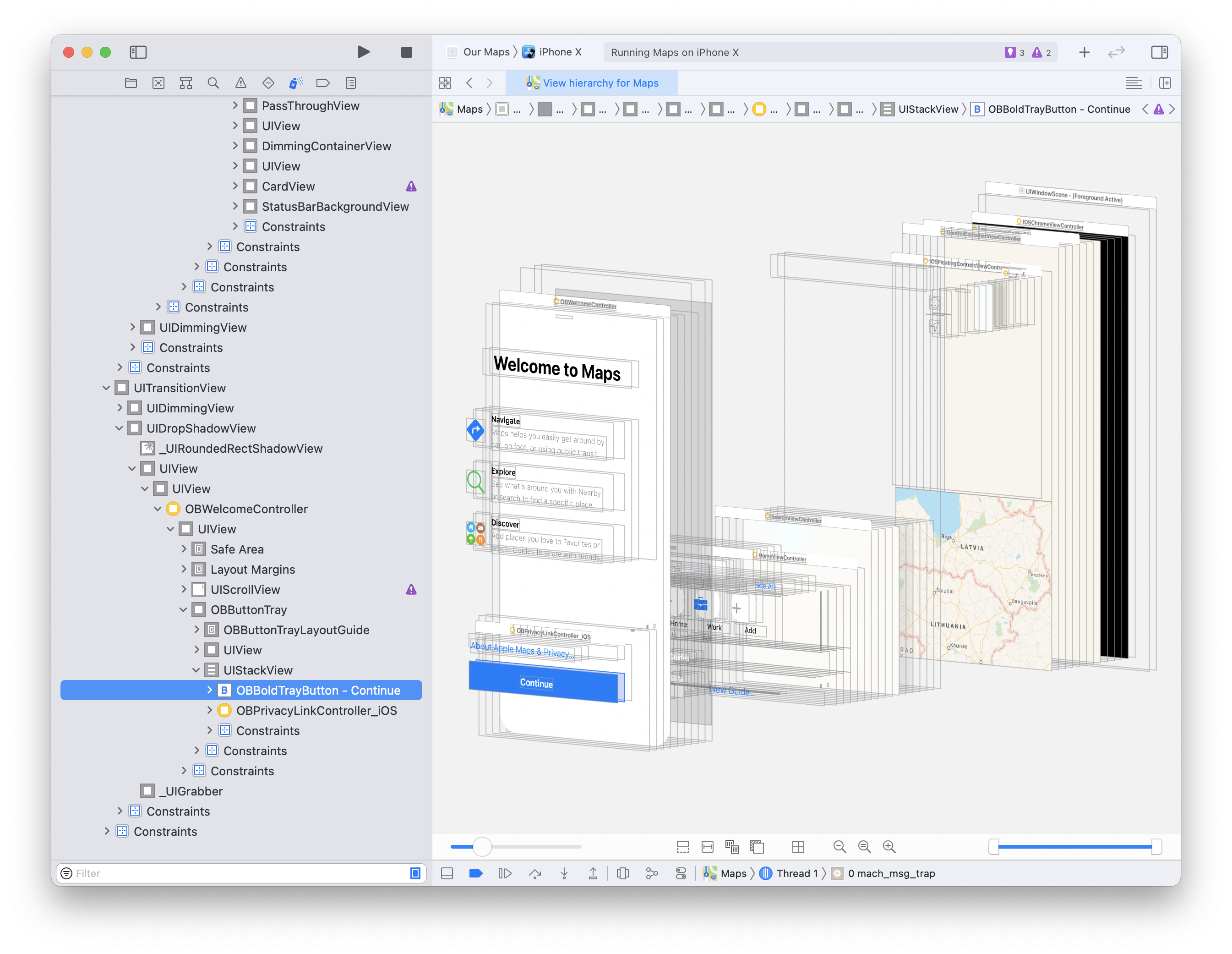This screenshot has height=954, width=1232.
Task: Click the view spacing slider knob
Action: point(482,846)
